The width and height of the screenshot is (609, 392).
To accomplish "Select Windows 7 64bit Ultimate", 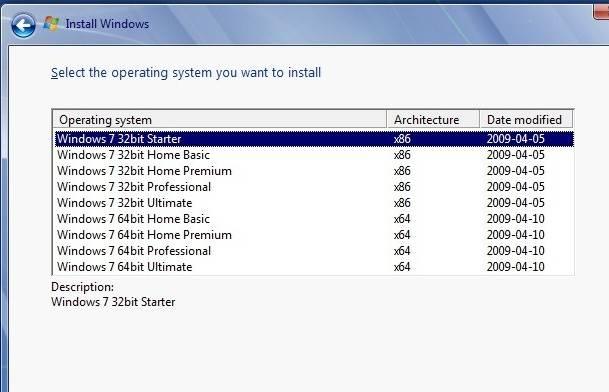I will [x=314, y=267].
